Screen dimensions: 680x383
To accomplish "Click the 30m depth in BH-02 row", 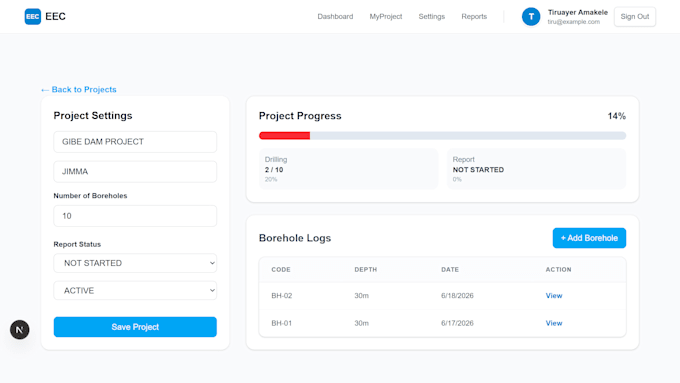I will pos(361,295).
